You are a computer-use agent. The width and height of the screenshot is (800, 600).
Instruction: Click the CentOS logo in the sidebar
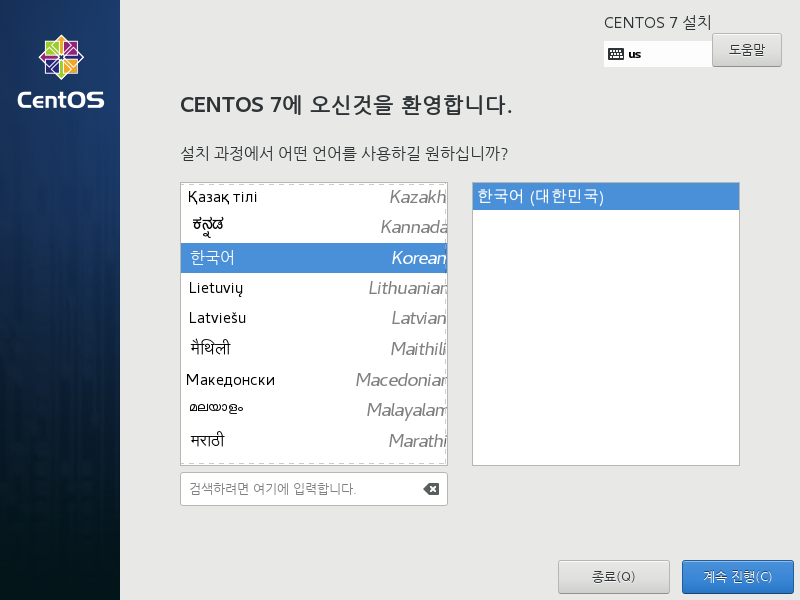click(x=61, y=72)
